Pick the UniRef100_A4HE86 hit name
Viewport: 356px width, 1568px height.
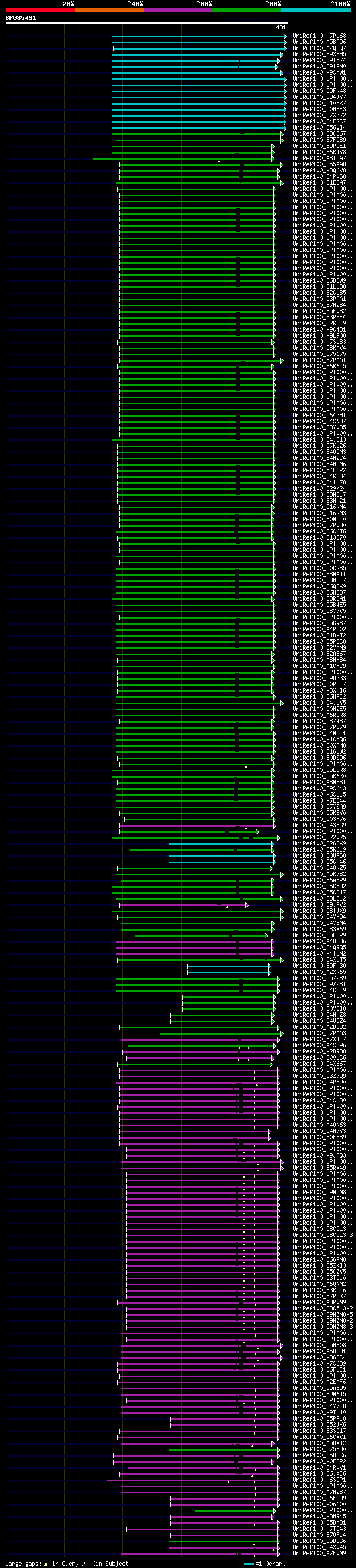319,941
